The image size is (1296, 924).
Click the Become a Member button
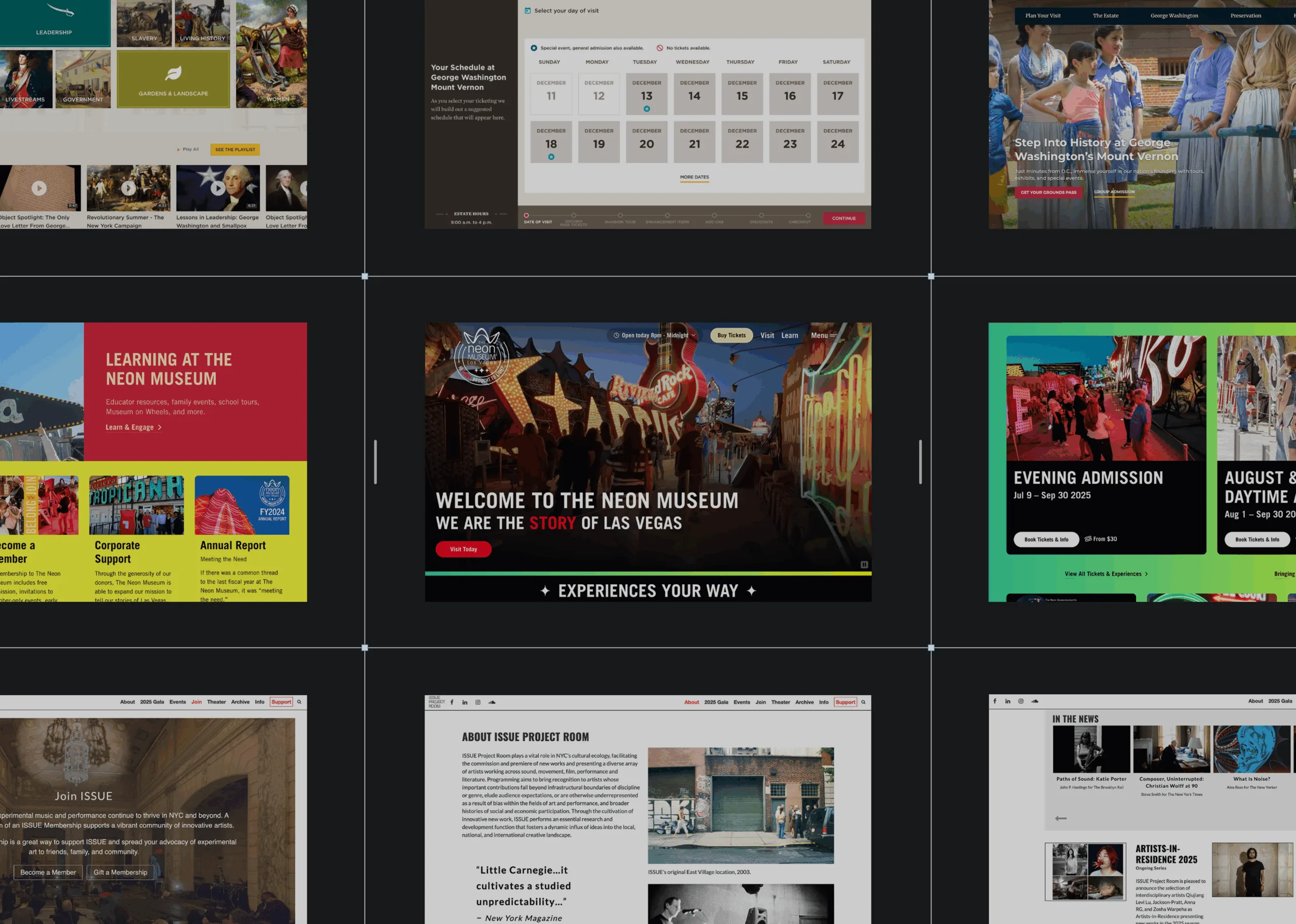[48, 872]
